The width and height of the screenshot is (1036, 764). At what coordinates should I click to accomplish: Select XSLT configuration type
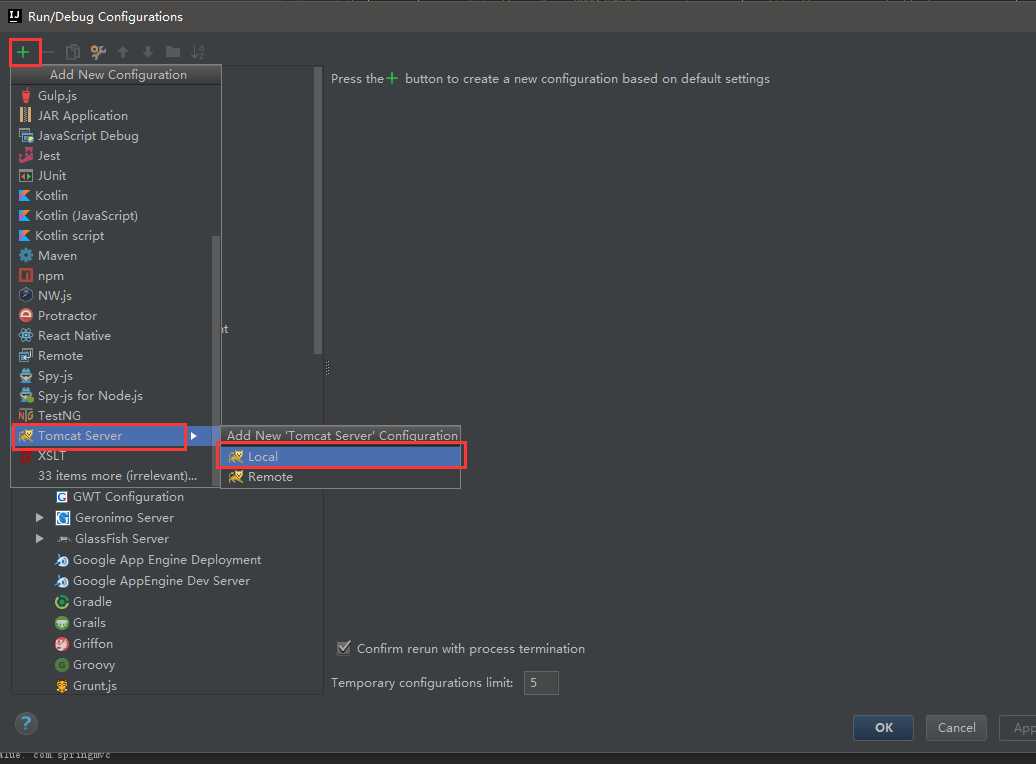[x=112, y=455]
